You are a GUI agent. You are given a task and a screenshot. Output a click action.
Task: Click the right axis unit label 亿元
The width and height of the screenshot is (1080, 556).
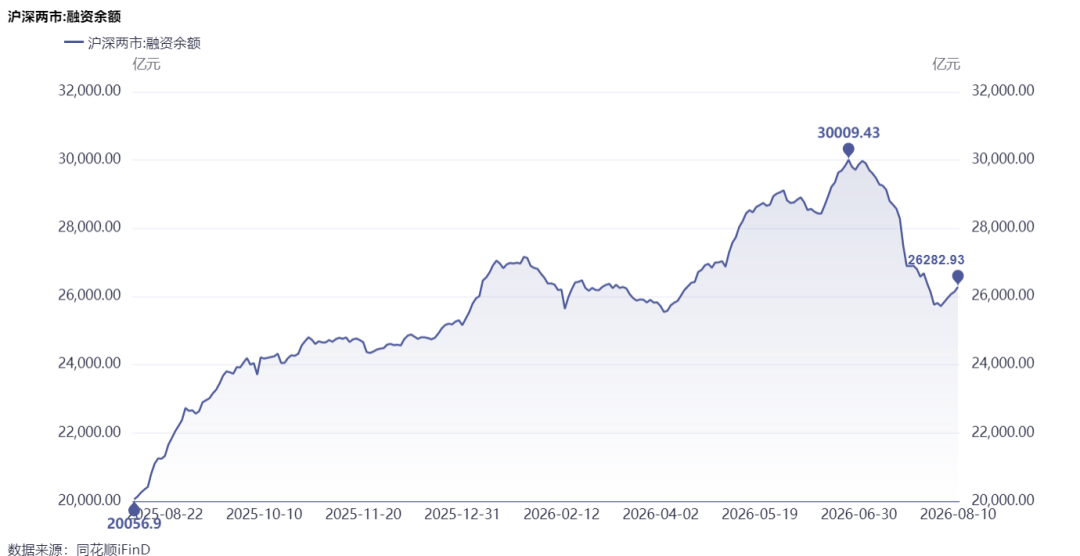point(946,64)
